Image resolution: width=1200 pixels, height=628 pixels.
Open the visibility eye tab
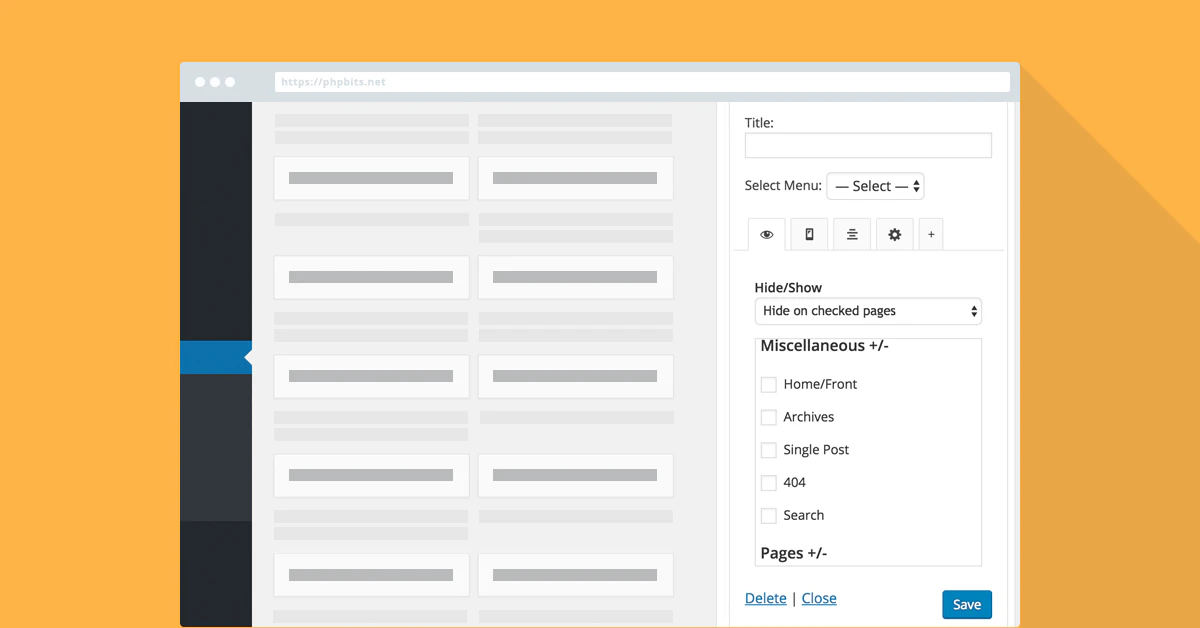pos(766,234)
